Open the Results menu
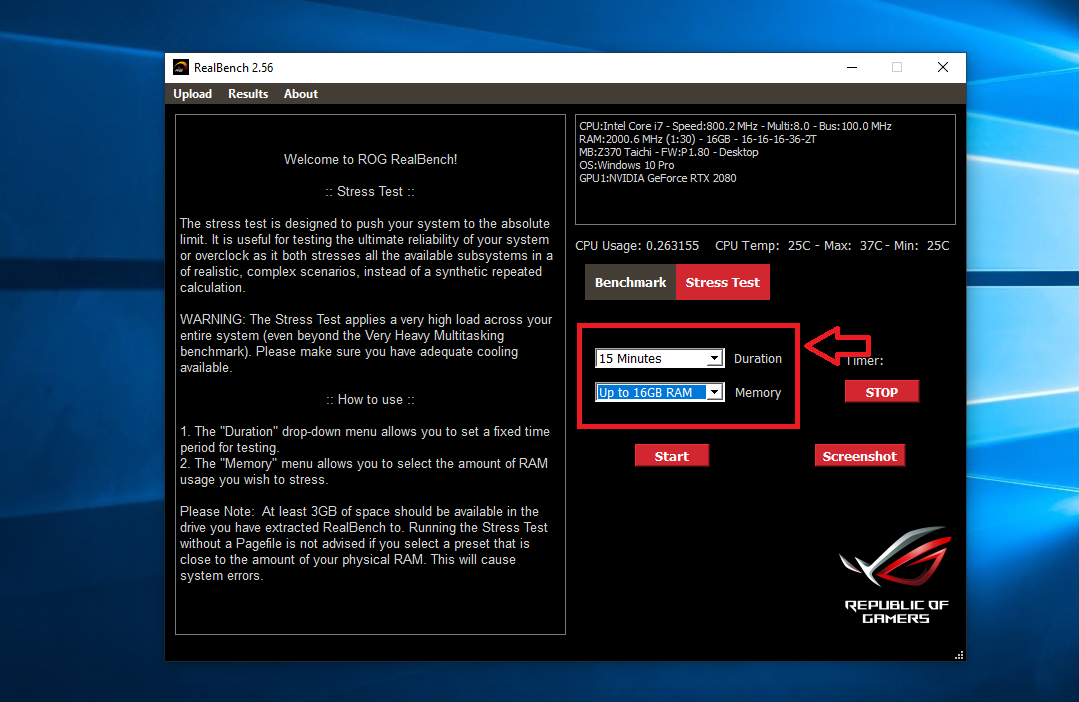Screen dimensions: 1079x702 click(248, 94)
